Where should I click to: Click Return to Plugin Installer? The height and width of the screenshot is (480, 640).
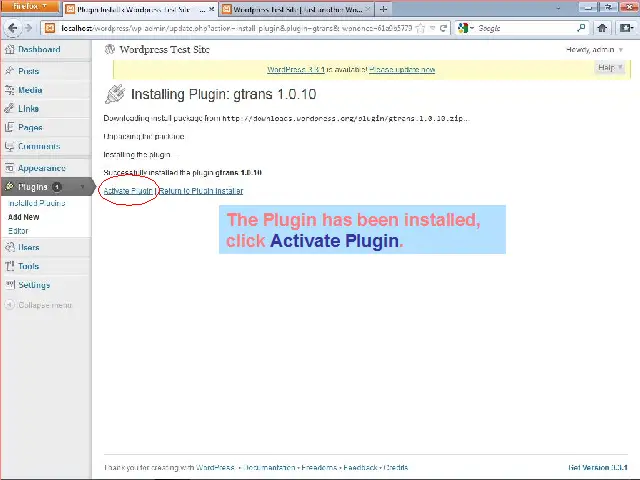point(201,191)
